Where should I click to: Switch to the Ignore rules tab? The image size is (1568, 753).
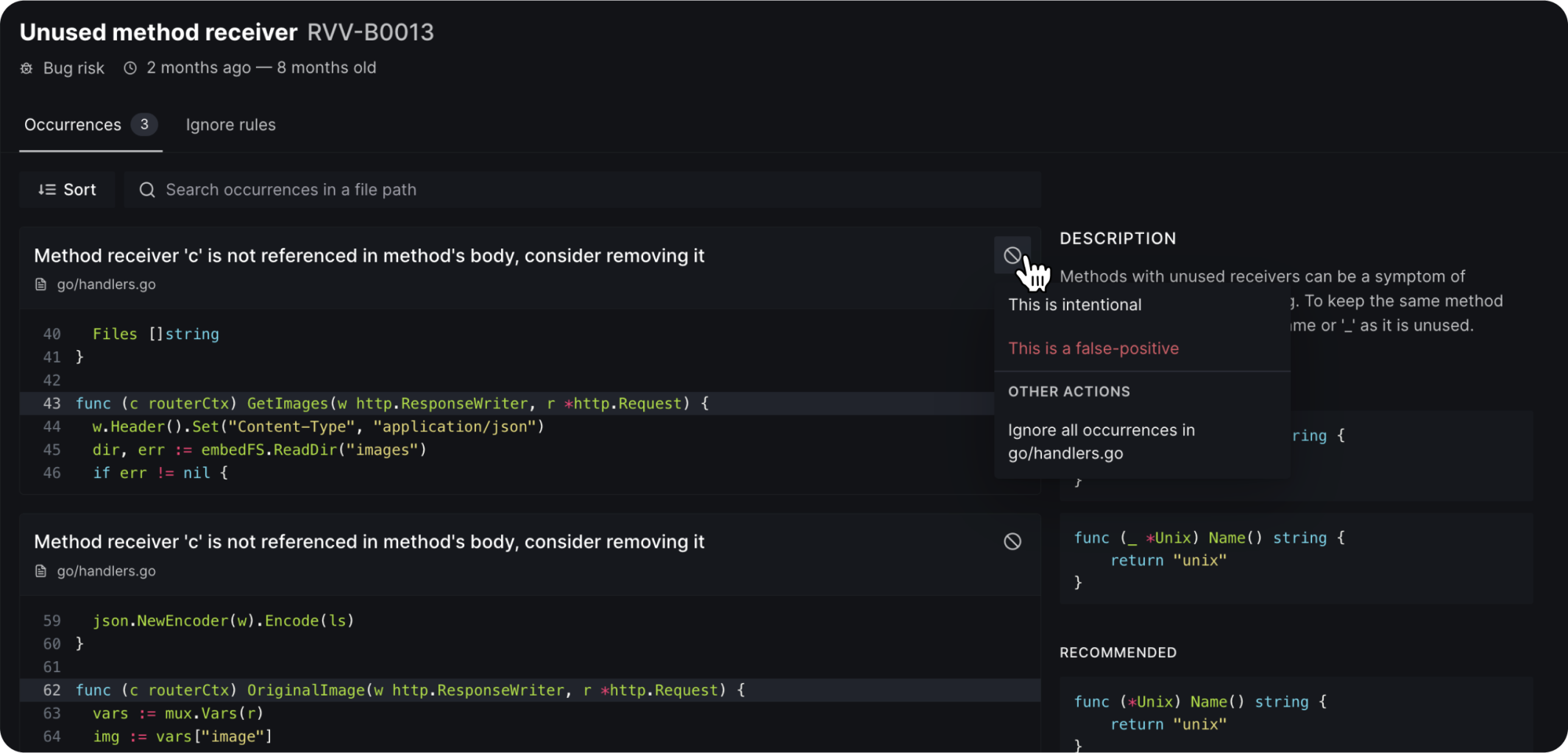pyautogui.click(x=230, y=125)
